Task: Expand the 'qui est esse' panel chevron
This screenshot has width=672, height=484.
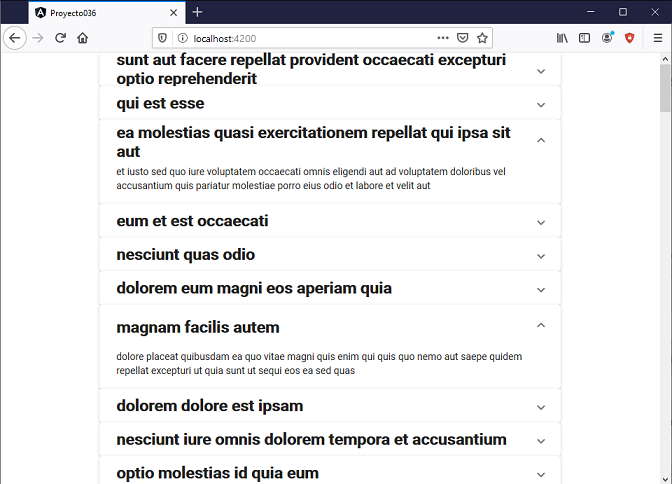Action: point(541,105)
